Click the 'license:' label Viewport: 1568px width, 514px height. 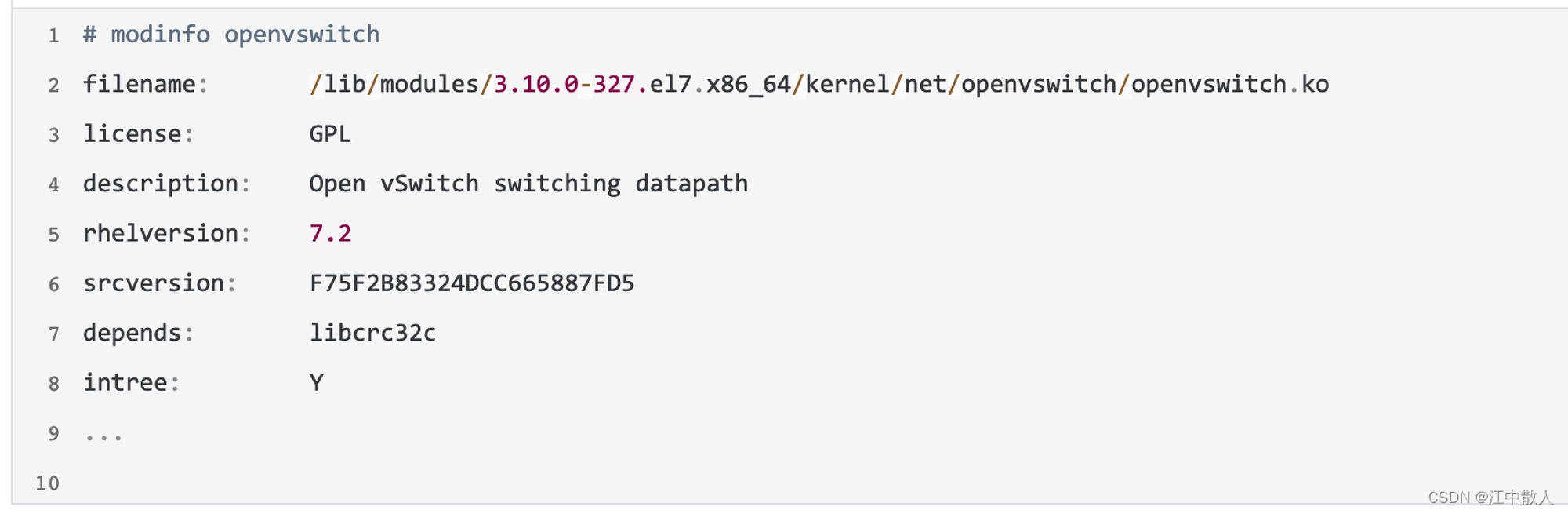pyautogui.click(x=138, y=134)
